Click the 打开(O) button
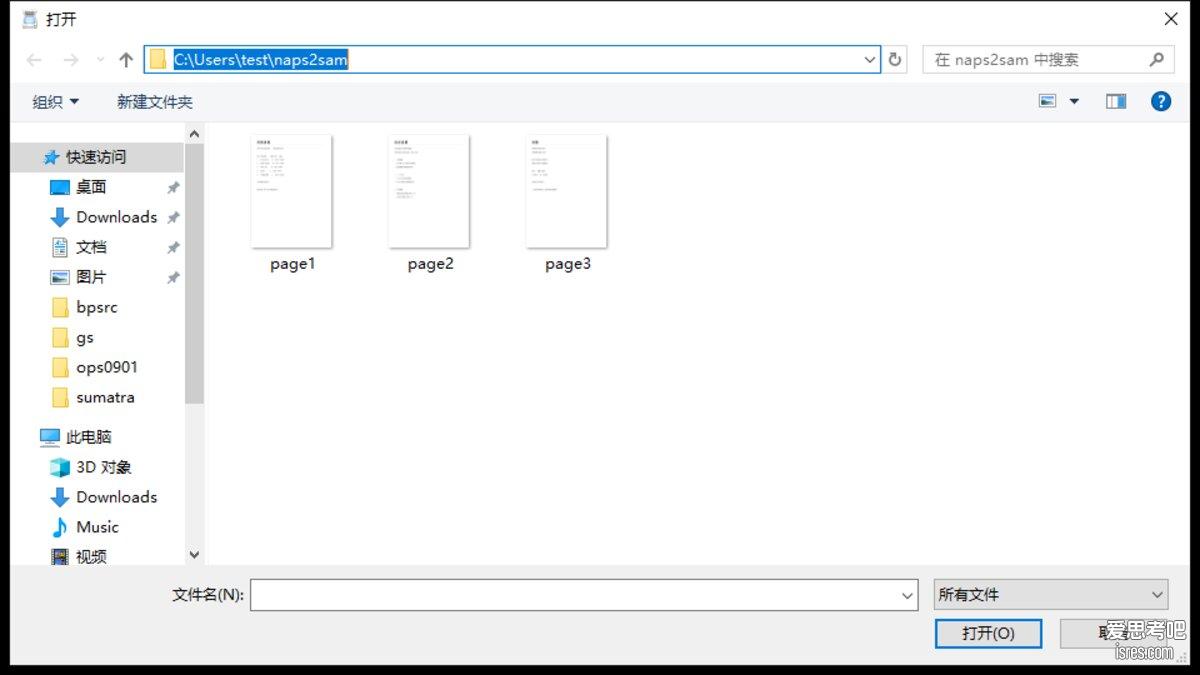Image resolution: width=1200 pixels, height=675 pixels. tap(988, 633)
